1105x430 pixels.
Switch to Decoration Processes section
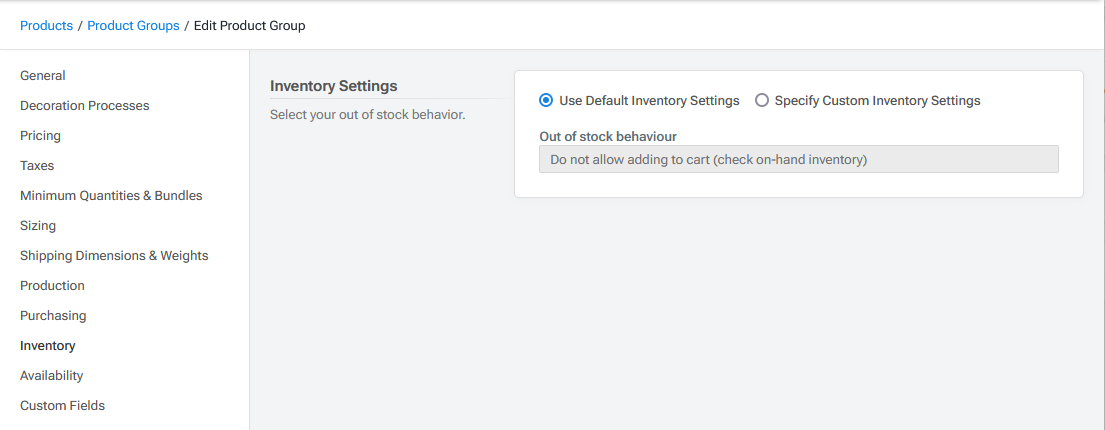[84, 106]
